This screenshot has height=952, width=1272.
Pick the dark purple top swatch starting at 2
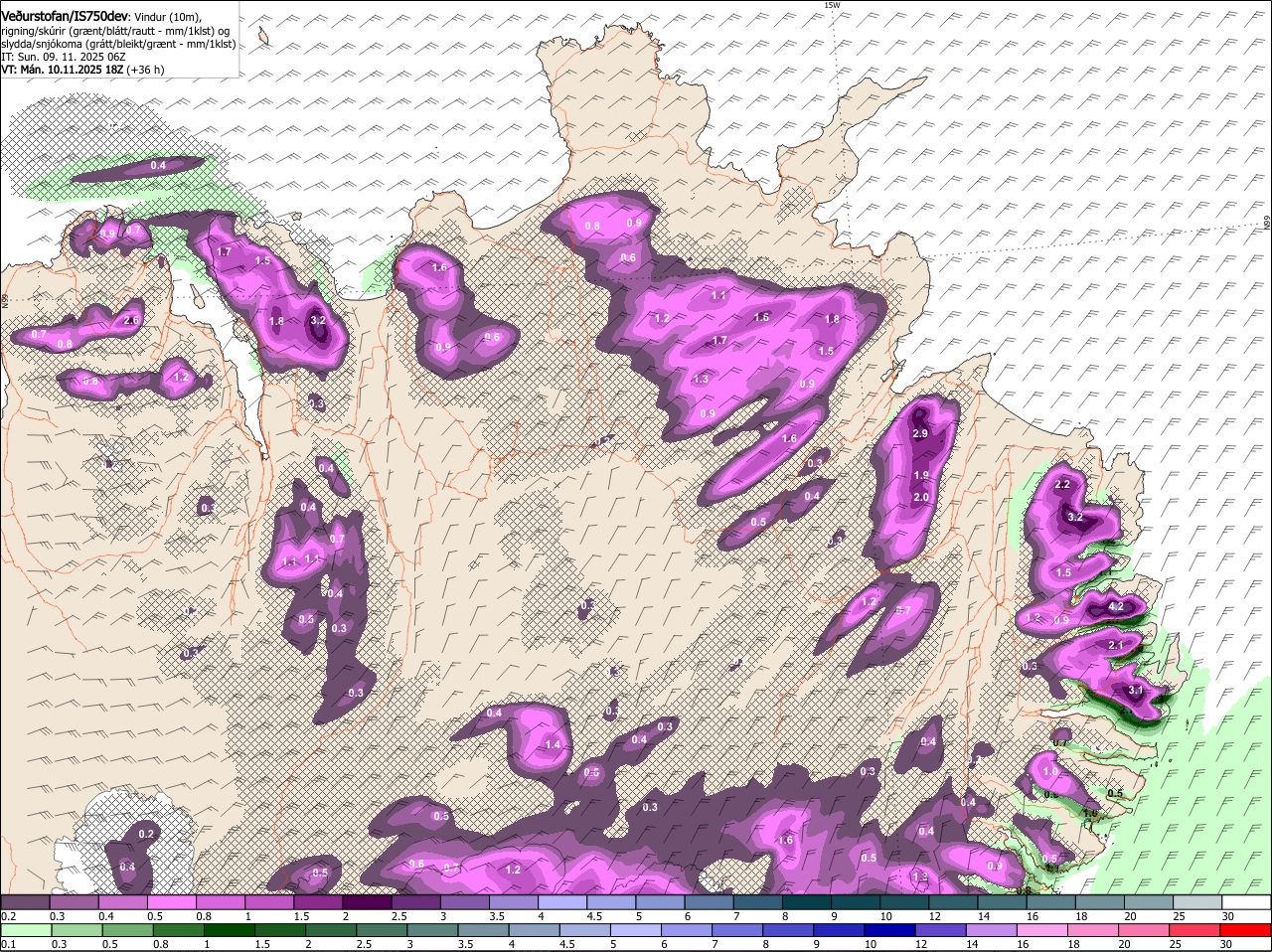click(x=367, y=902)
